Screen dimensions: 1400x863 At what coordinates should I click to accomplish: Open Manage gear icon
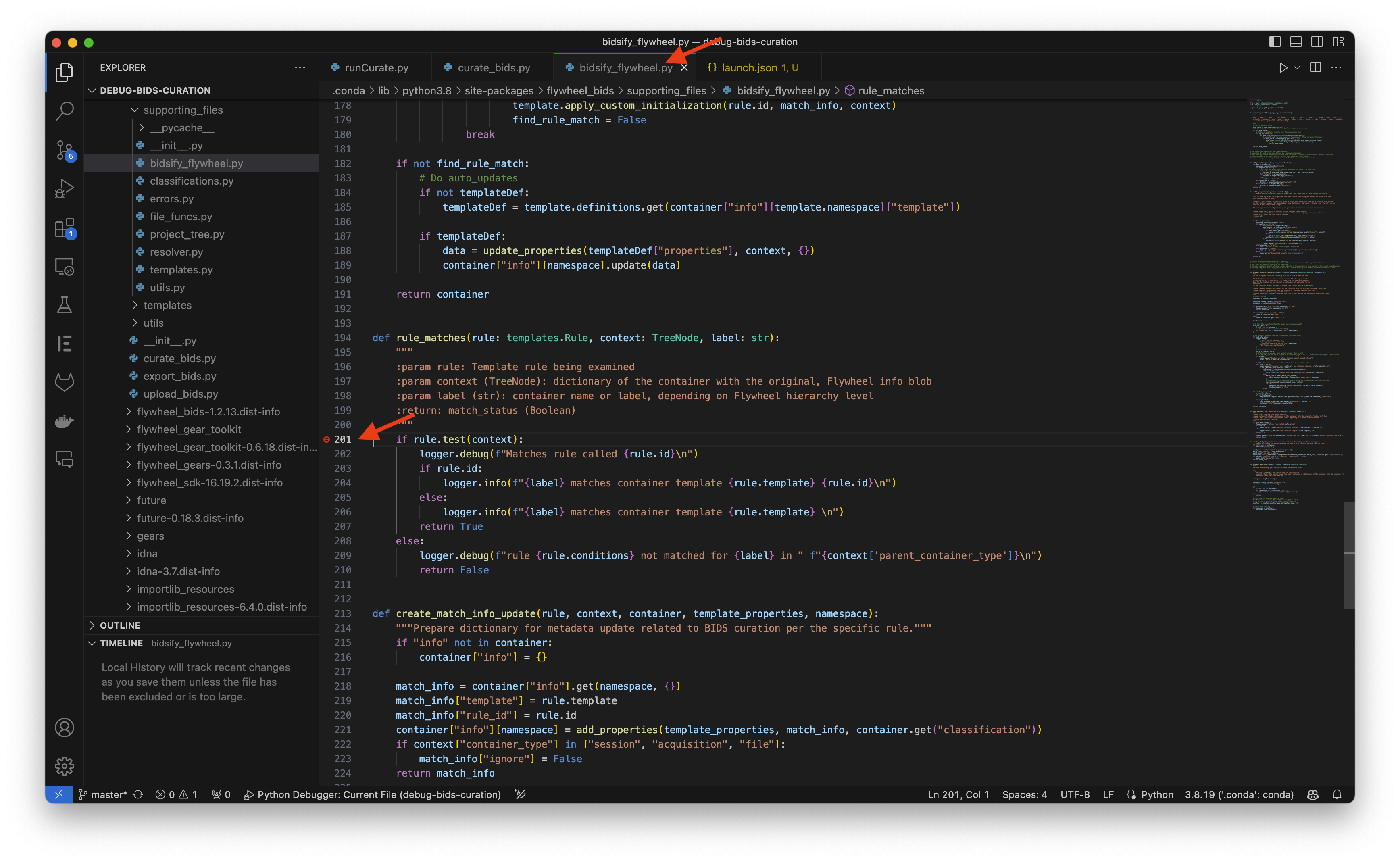tap(65, 766)
